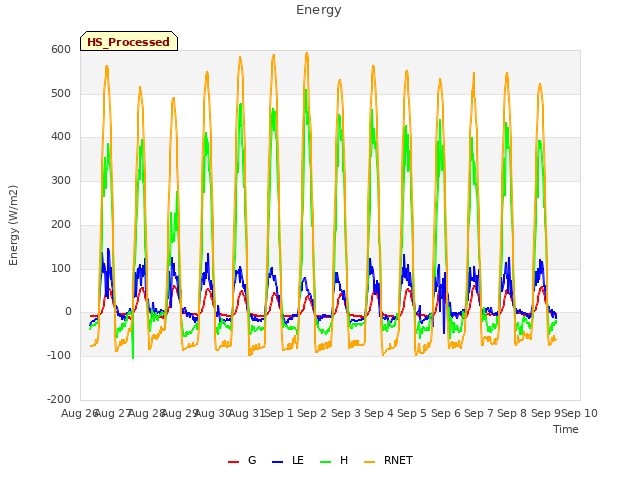Viewport: 640px width, 480px height.
Task: Click the Energy chart title
Action: point(318,10)
